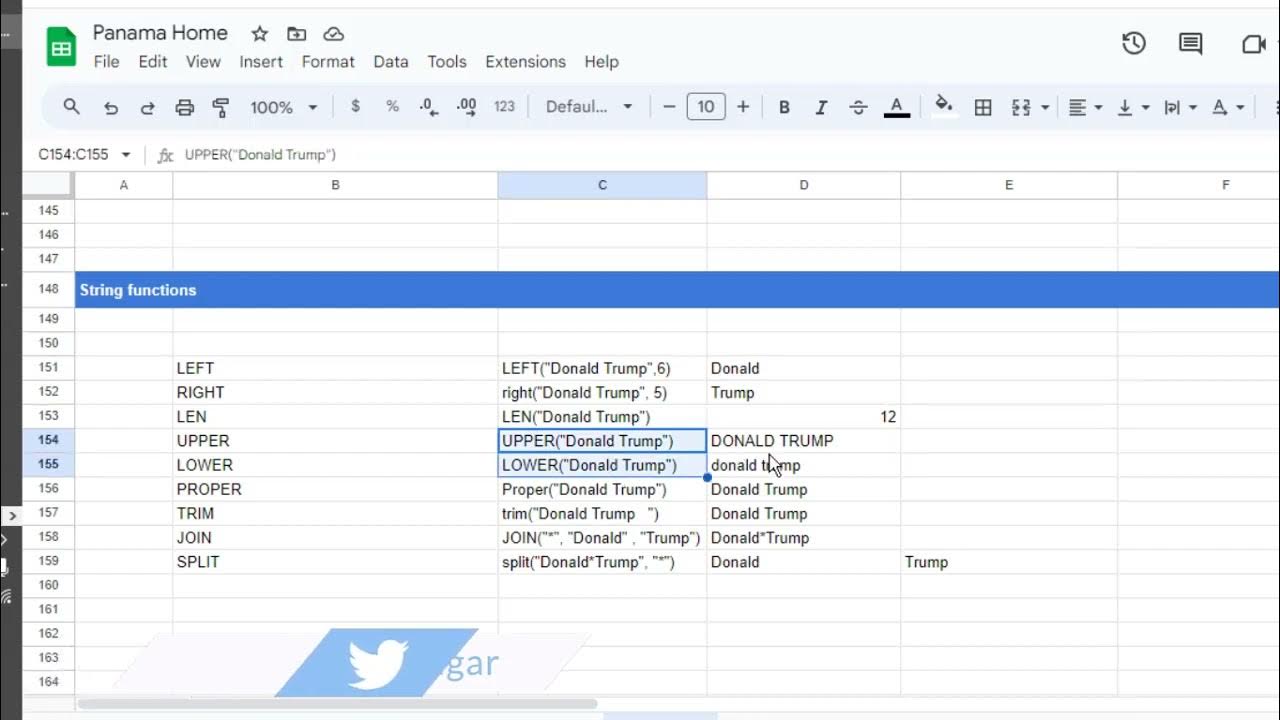Open the fill color picker
1280x720 pixels.
(944, 106)
